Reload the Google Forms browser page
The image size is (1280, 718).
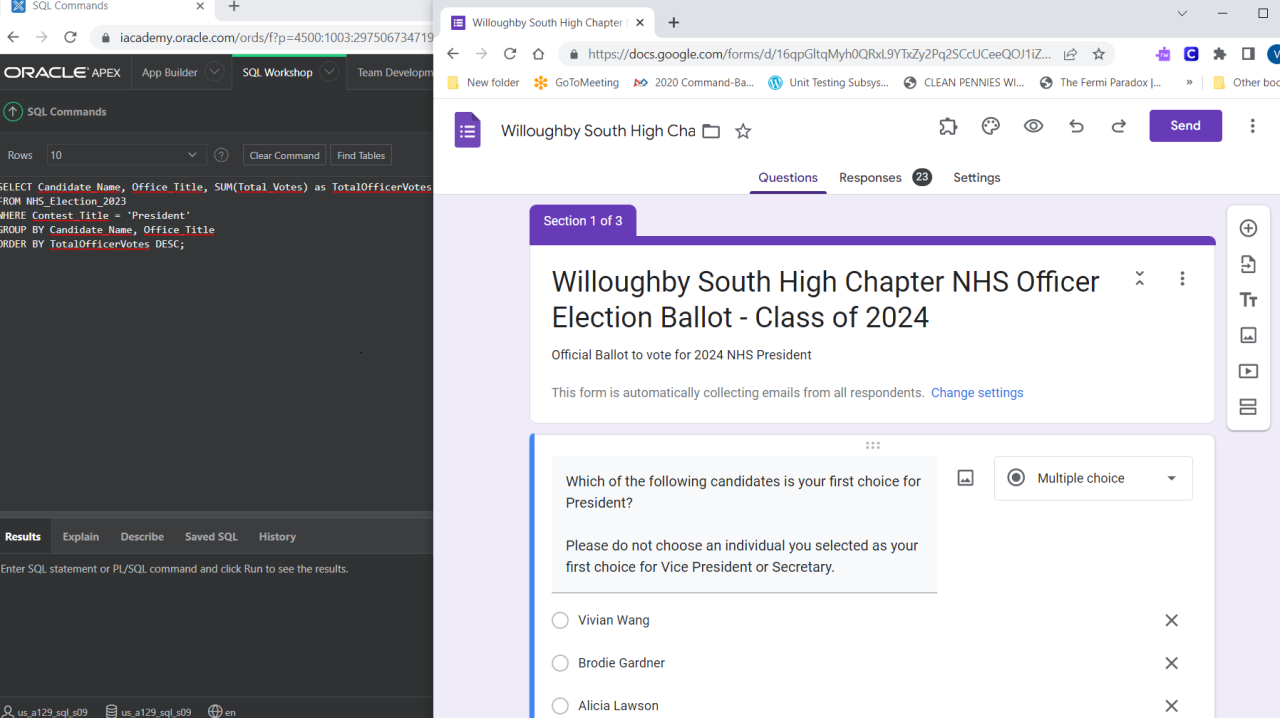tap(510, 54)
